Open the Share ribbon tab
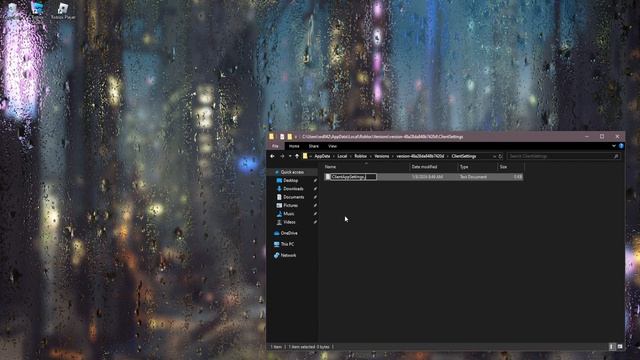 point(313,146)
